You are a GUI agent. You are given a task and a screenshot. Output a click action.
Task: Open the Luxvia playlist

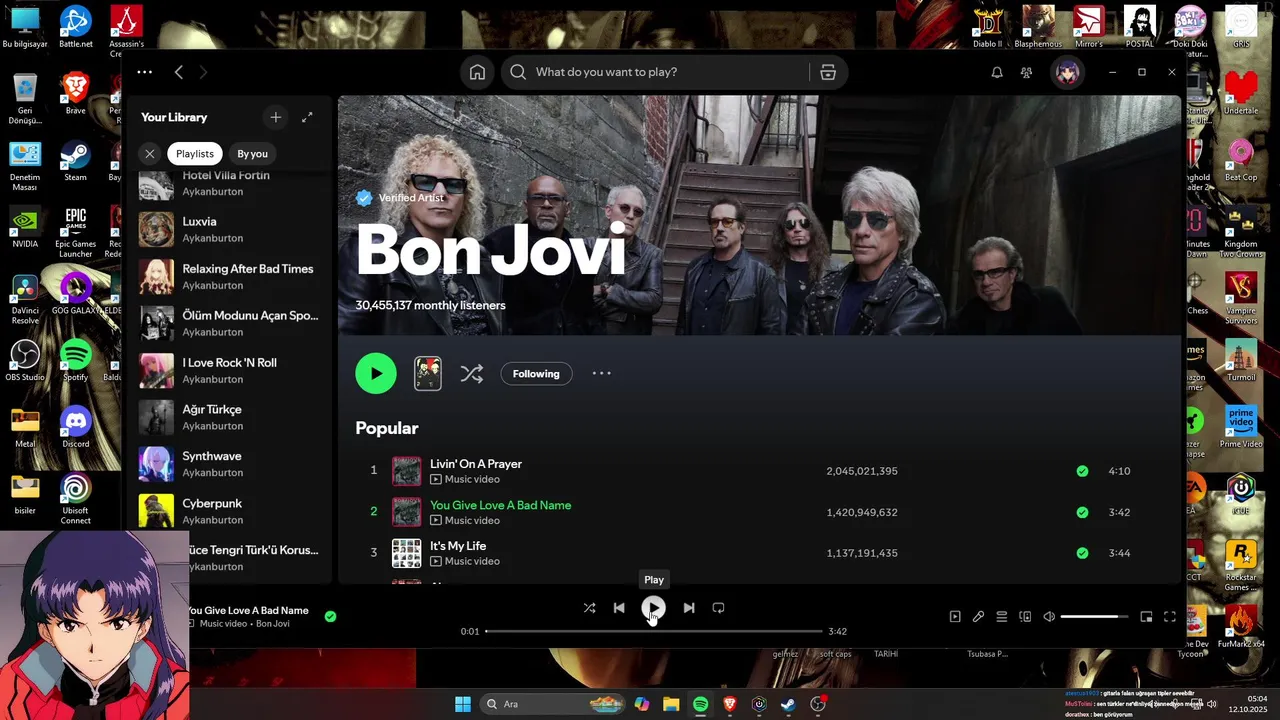pyautogui.click(x=230, y=229)
